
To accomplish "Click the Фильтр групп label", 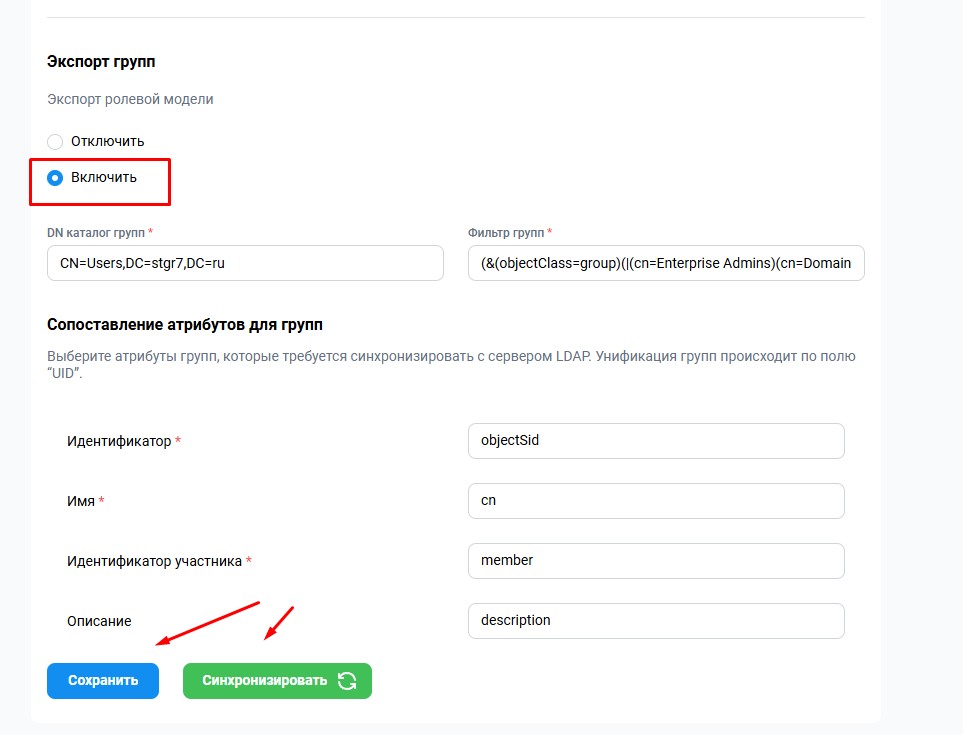I will tap(506, 233).
